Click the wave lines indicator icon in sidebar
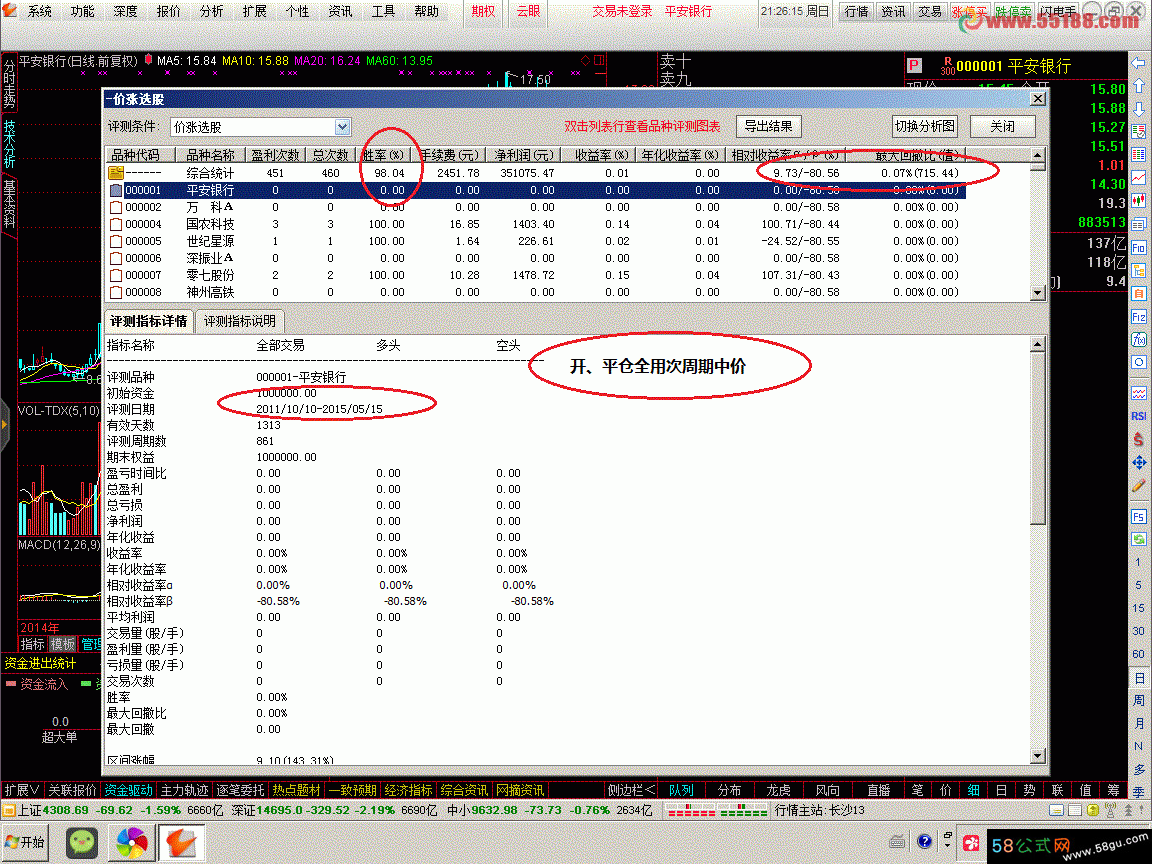Screen dimensions: 1152x864 click(1138, 393)
